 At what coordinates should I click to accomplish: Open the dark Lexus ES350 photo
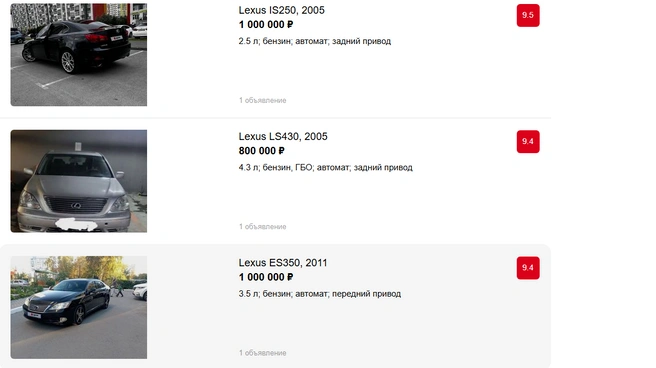79,307
